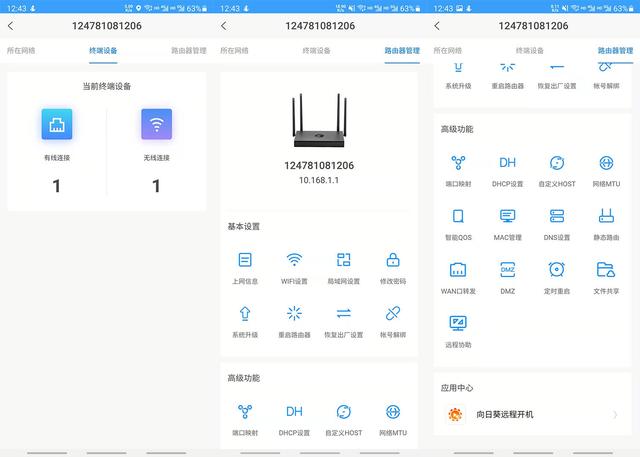Open 系统升级 in the middle screen
640x457 pixels.
coord(245,322)
